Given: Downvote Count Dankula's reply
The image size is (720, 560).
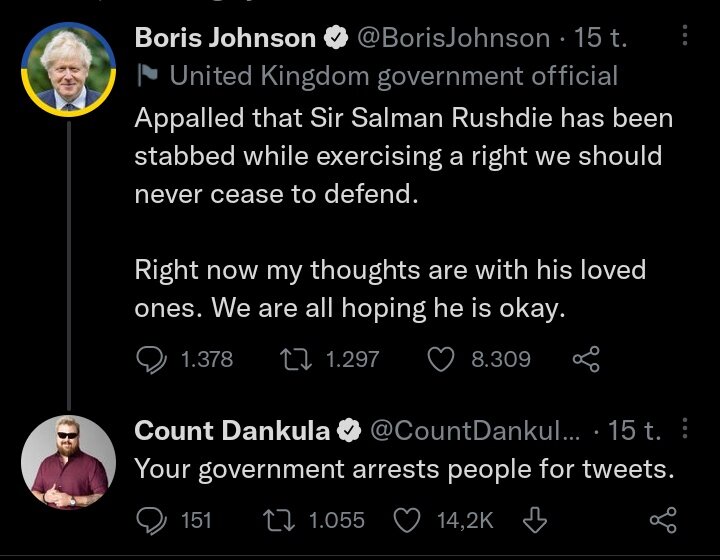Looking at the screenshot, I should pyautogui.click(x=535, y=519).
